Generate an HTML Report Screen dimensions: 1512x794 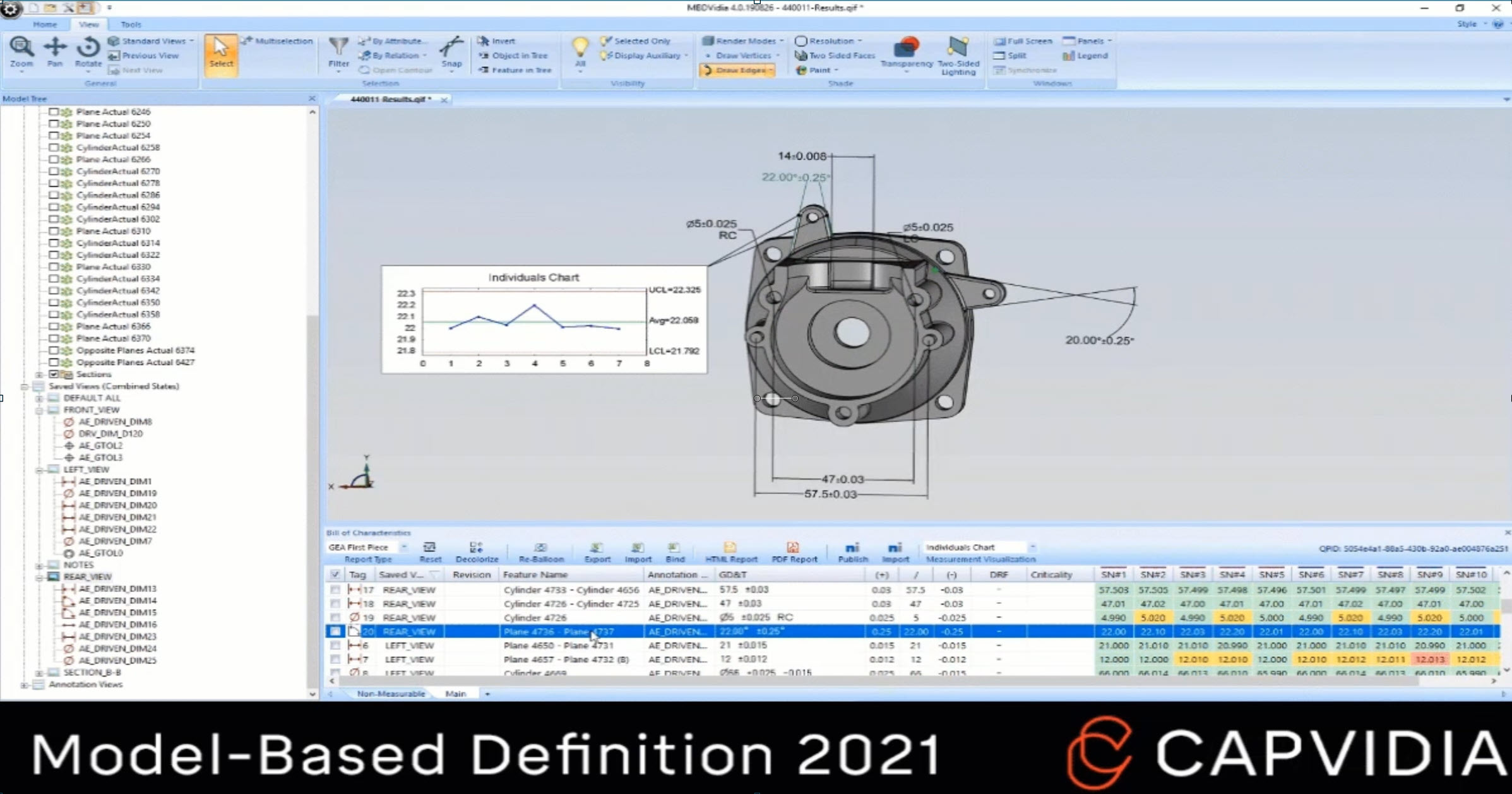coord(730,549)
